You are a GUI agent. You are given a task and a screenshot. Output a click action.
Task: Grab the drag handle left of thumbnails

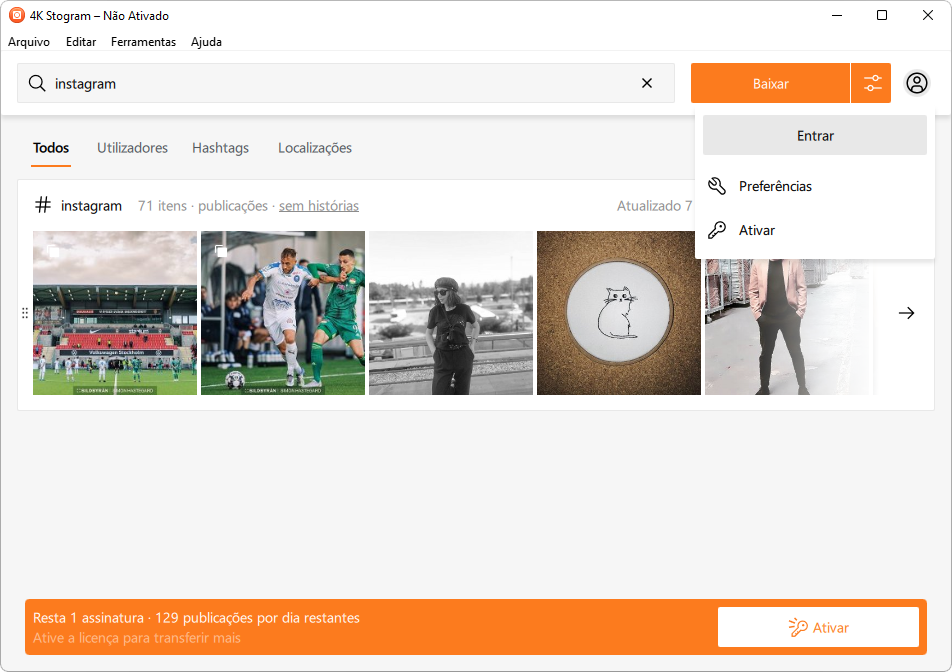25,313
